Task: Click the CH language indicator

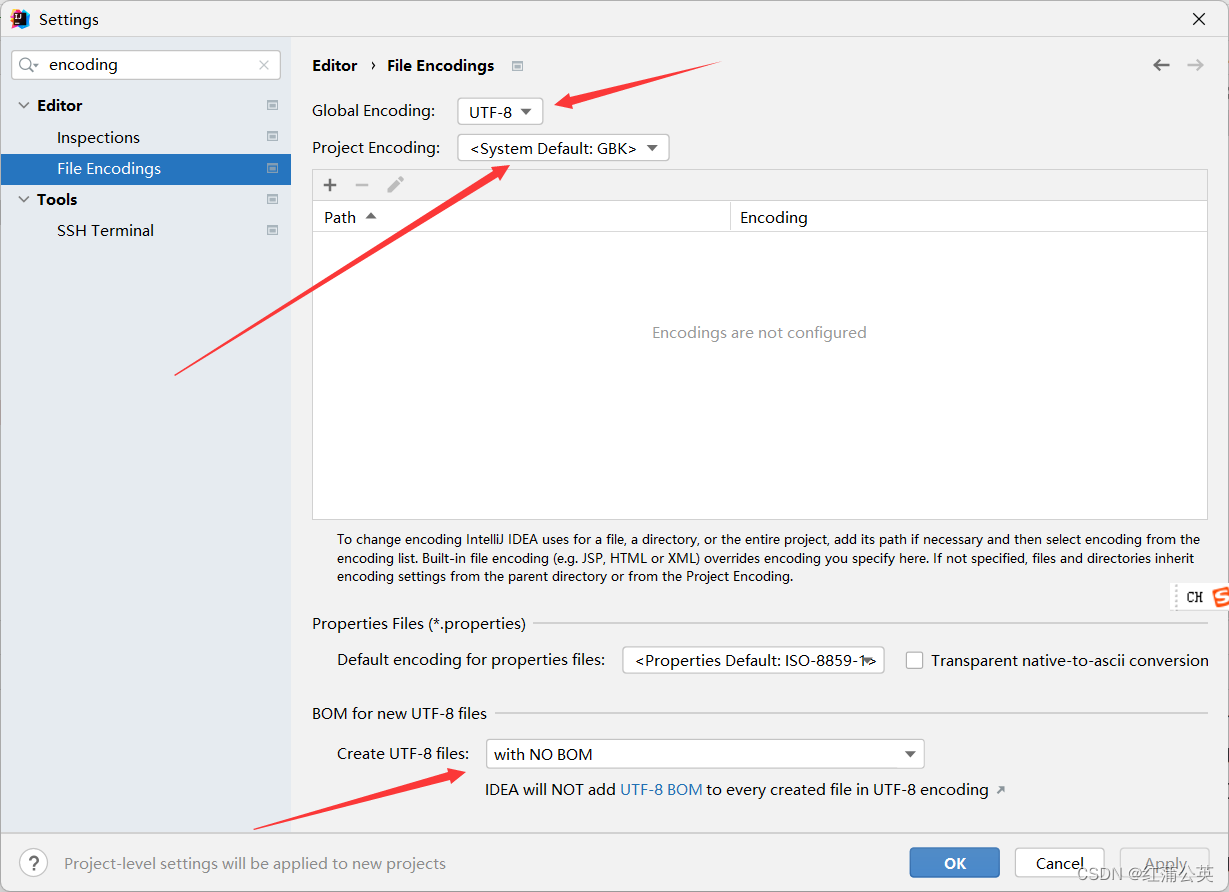Action: (x=1194, y=597)
